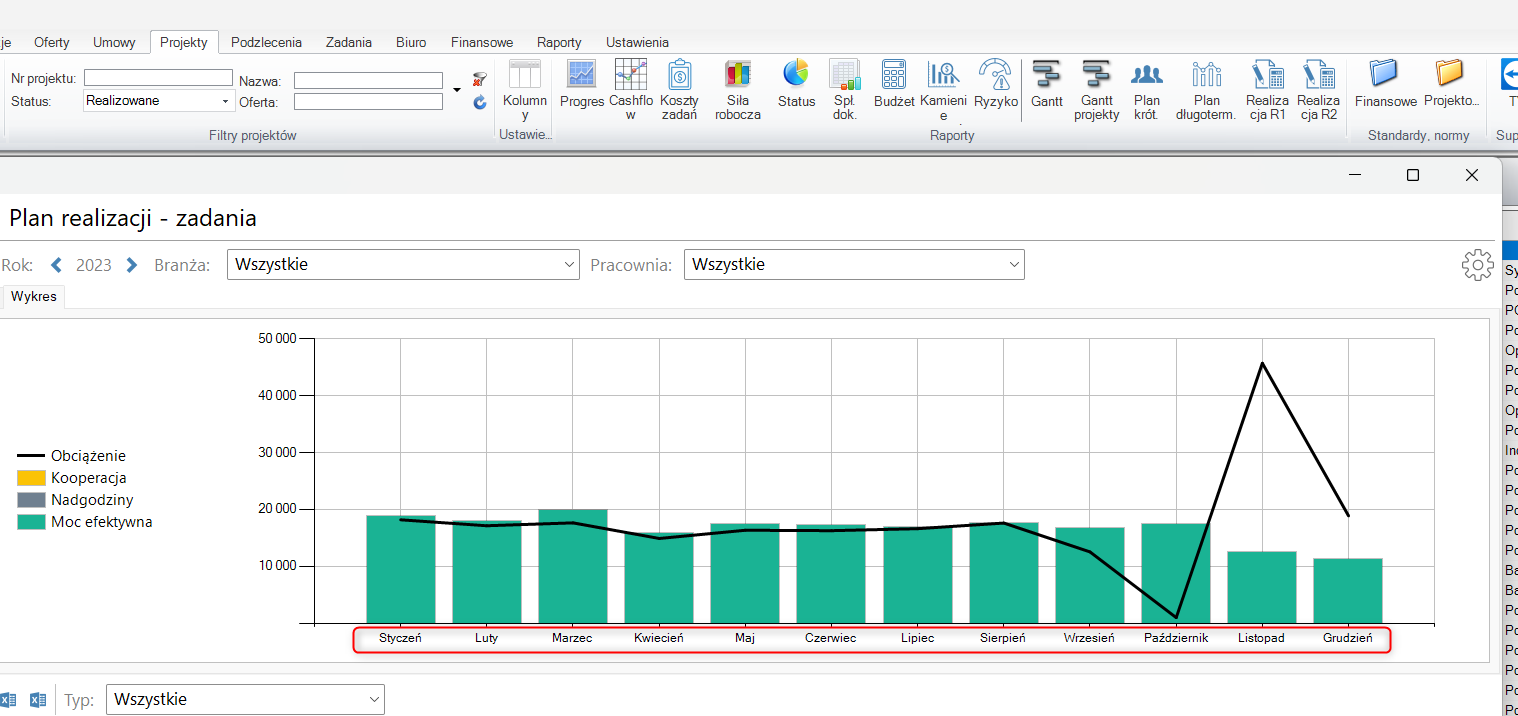Minimize the Plan realizacji window

pyautogui.click(x=1355, y=175)
